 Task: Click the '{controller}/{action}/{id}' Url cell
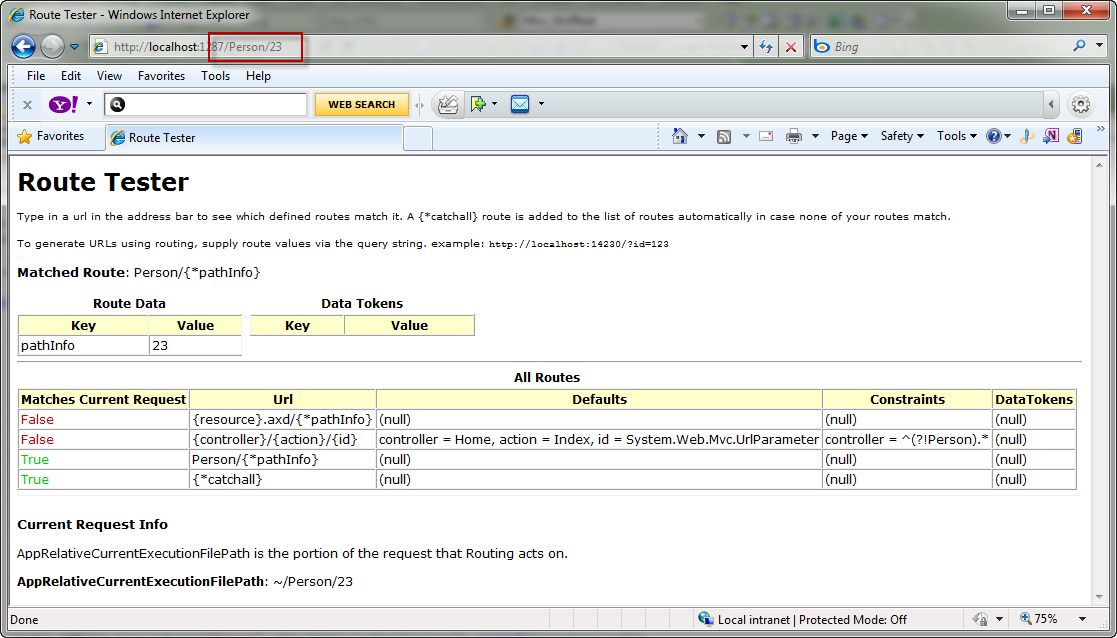[282, 439]
